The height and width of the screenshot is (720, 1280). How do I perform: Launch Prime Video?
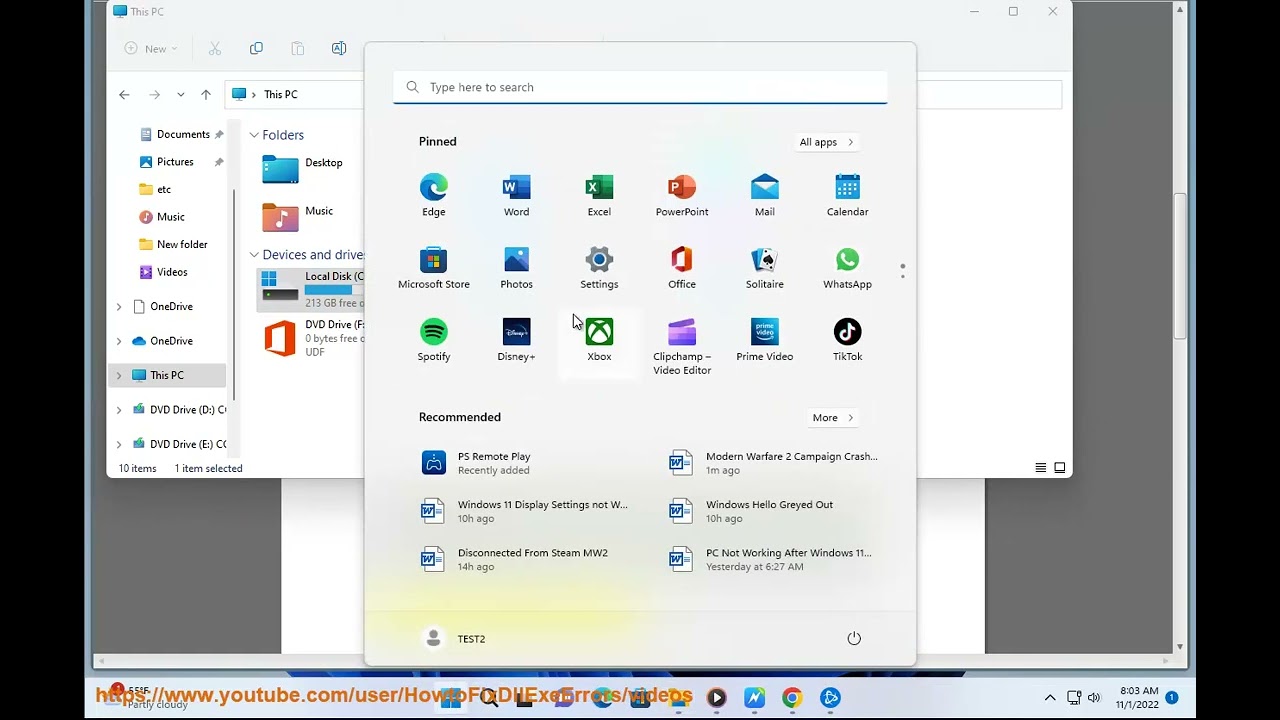[765, 340]
